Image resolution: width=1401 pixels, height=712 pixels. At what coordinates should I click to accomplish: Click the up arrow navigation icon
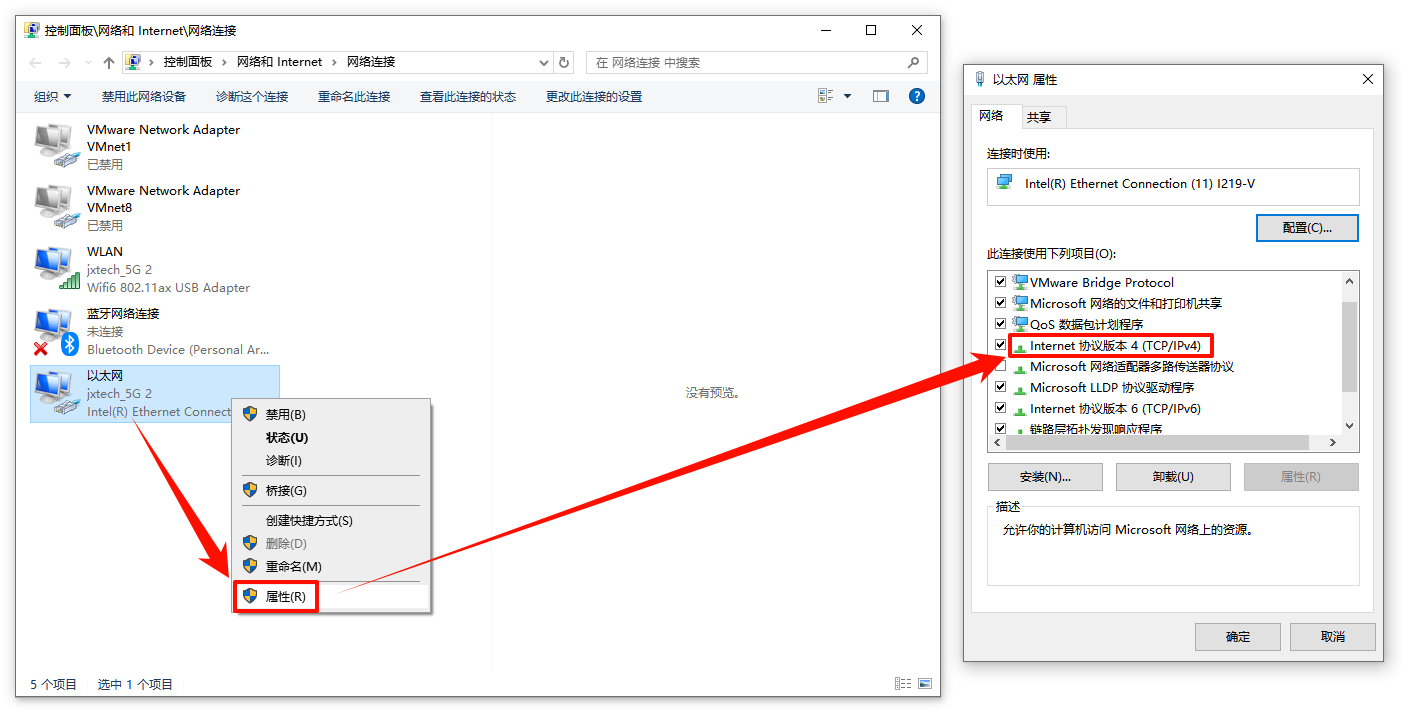(x=109, y=62)
